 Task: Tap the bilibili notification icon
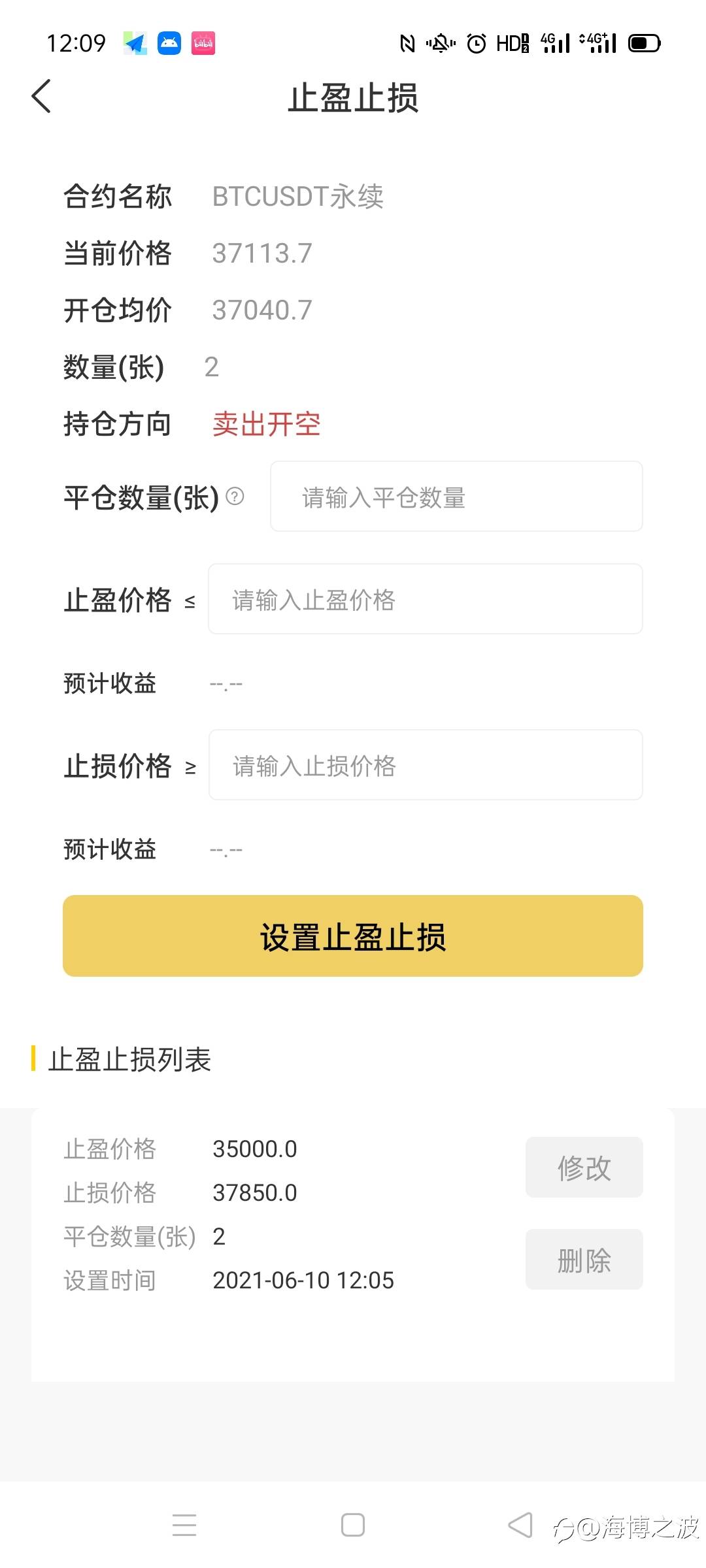pos(203,44)
